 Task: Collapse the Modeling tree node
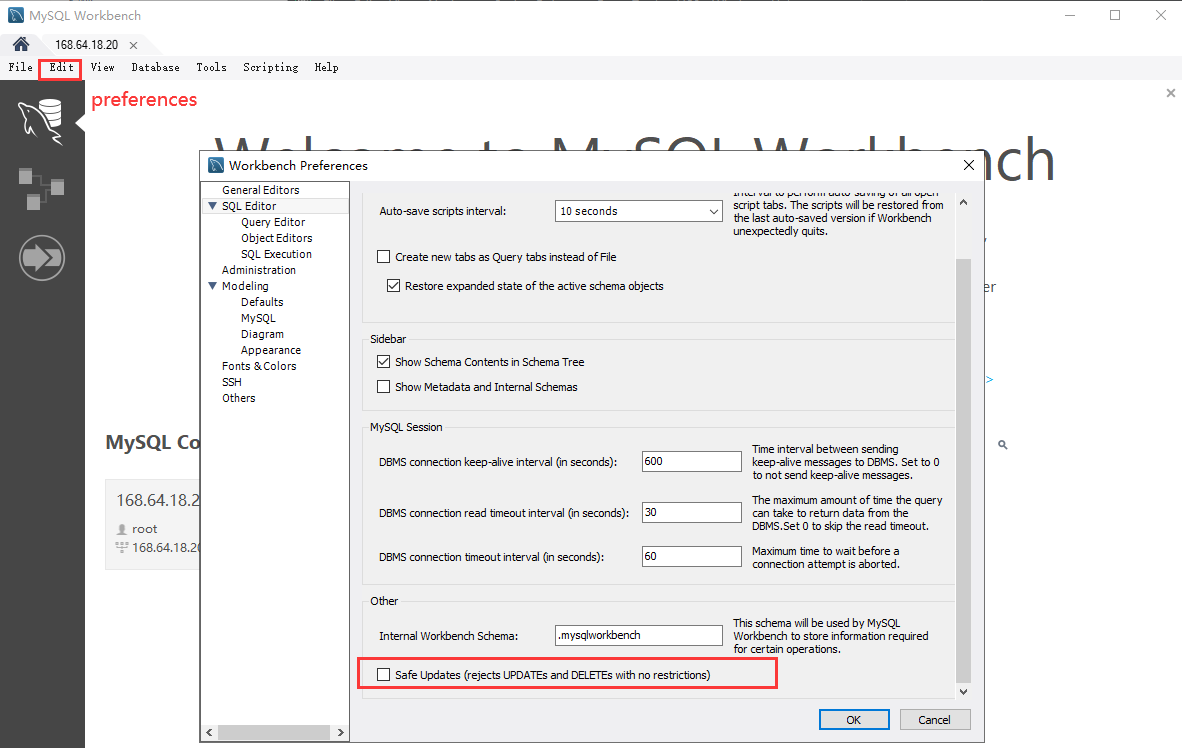coord(213,286)
